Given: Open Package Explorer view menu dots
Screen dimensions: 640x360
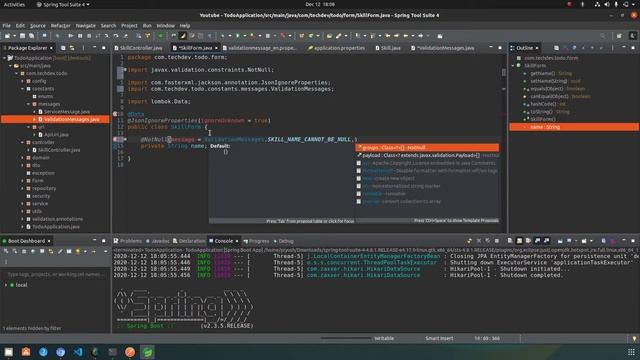Looking at the screenshot, I should [83, 48].
